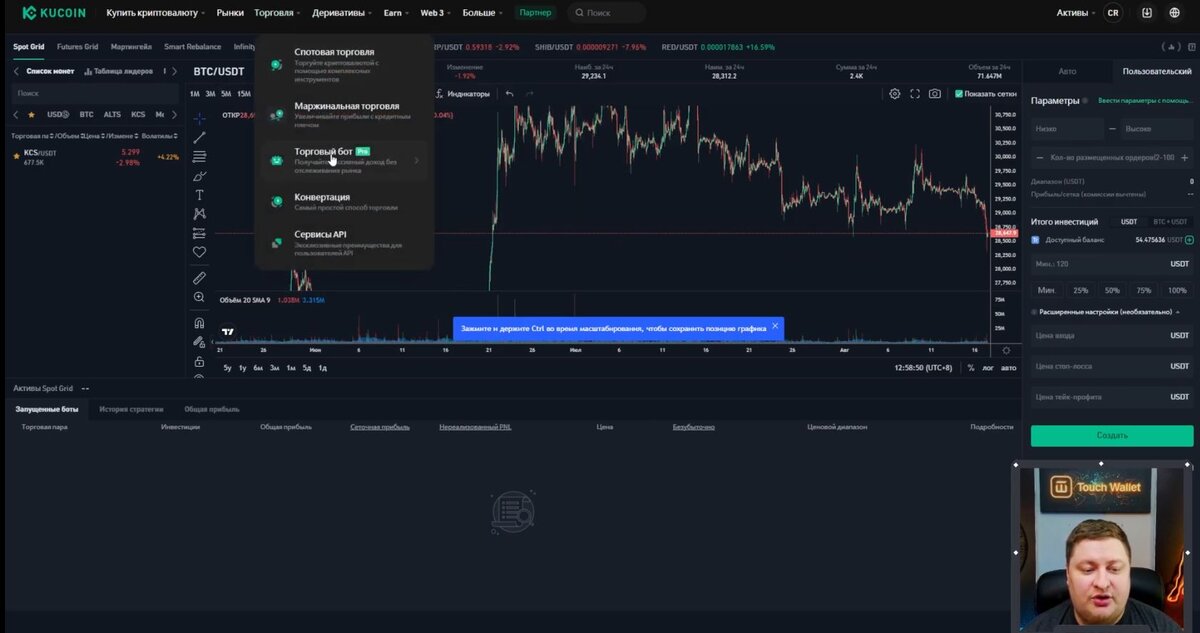Select the chart patterns tool

click(x=199, y=214)
